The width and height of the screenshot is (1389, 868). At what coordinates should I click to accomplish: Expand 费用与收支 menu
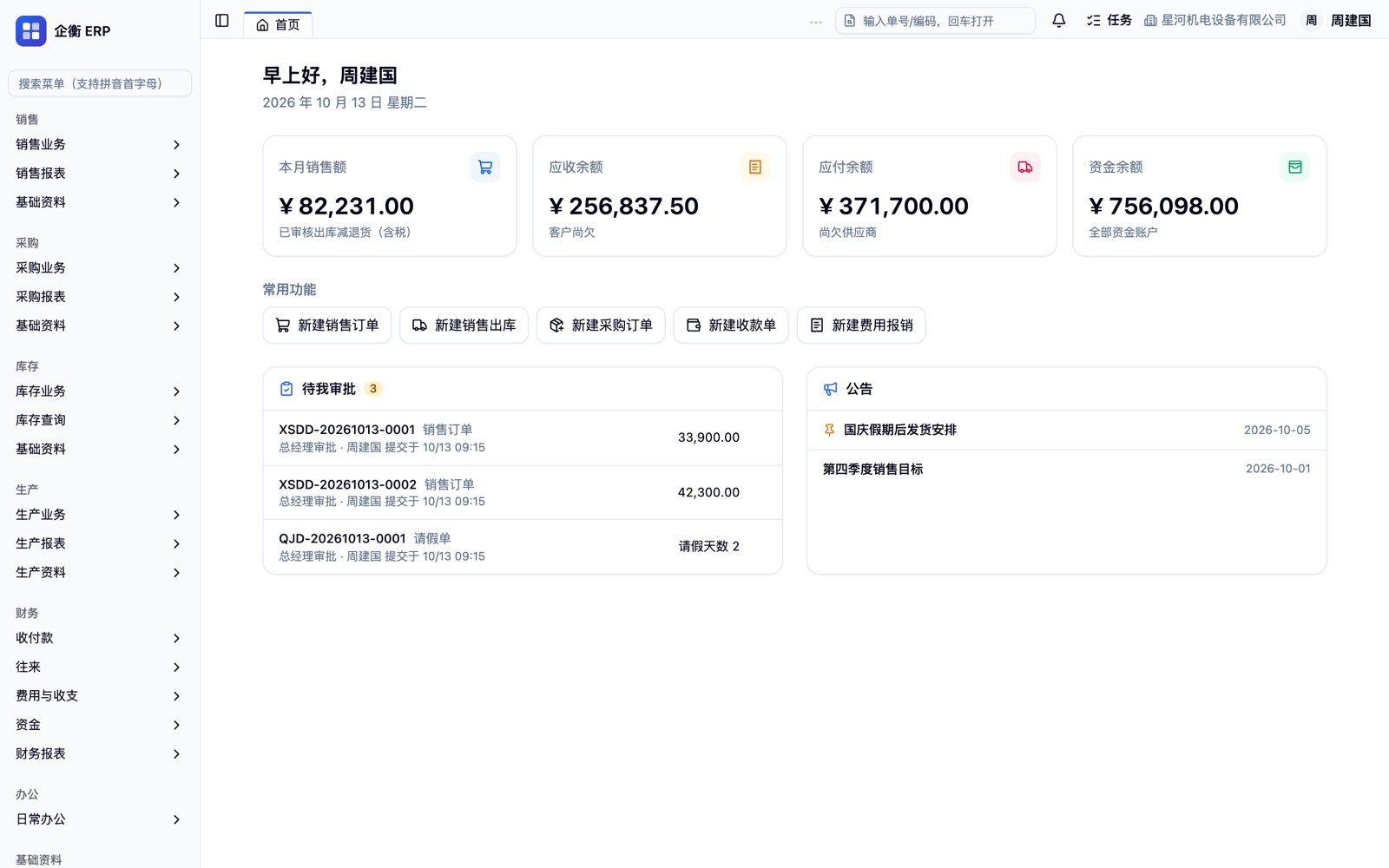coord(99,696)
